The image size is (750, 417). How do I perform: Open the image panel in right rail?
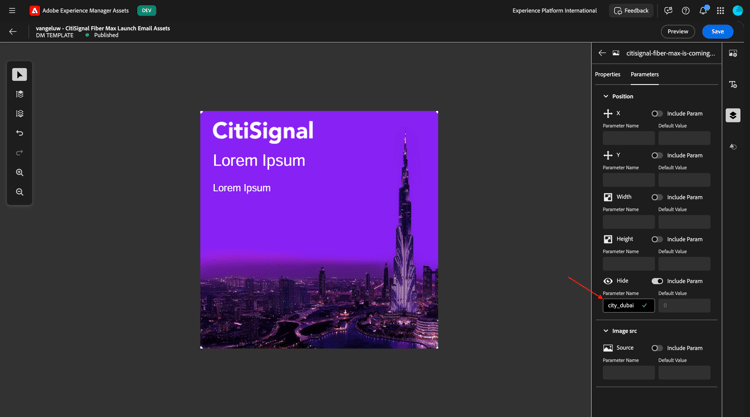[733, 54]
